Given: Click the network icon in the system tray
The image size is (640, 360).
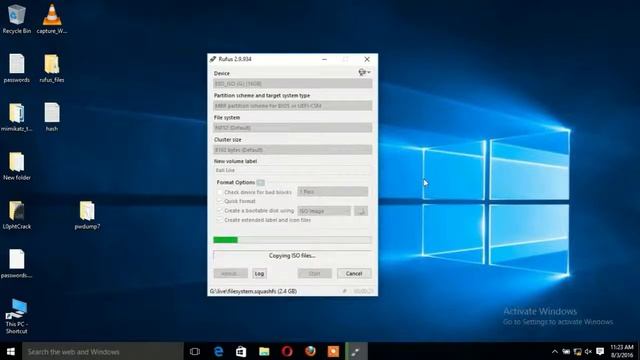Looking at the screenshot, I should [x=577, y=351].
